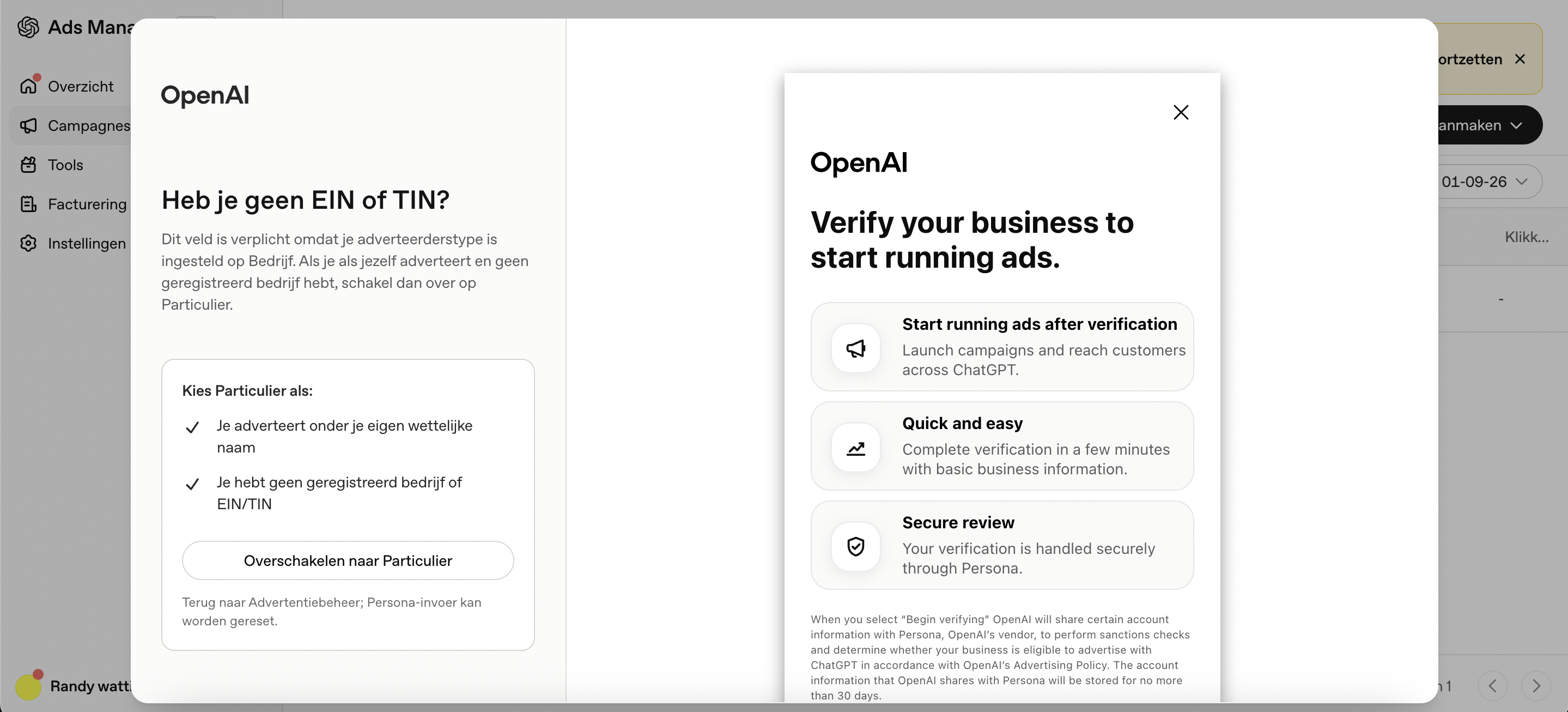Click the shield icon in Secure review card
This screenshot has width=1568, height=712.
[856, 546]
